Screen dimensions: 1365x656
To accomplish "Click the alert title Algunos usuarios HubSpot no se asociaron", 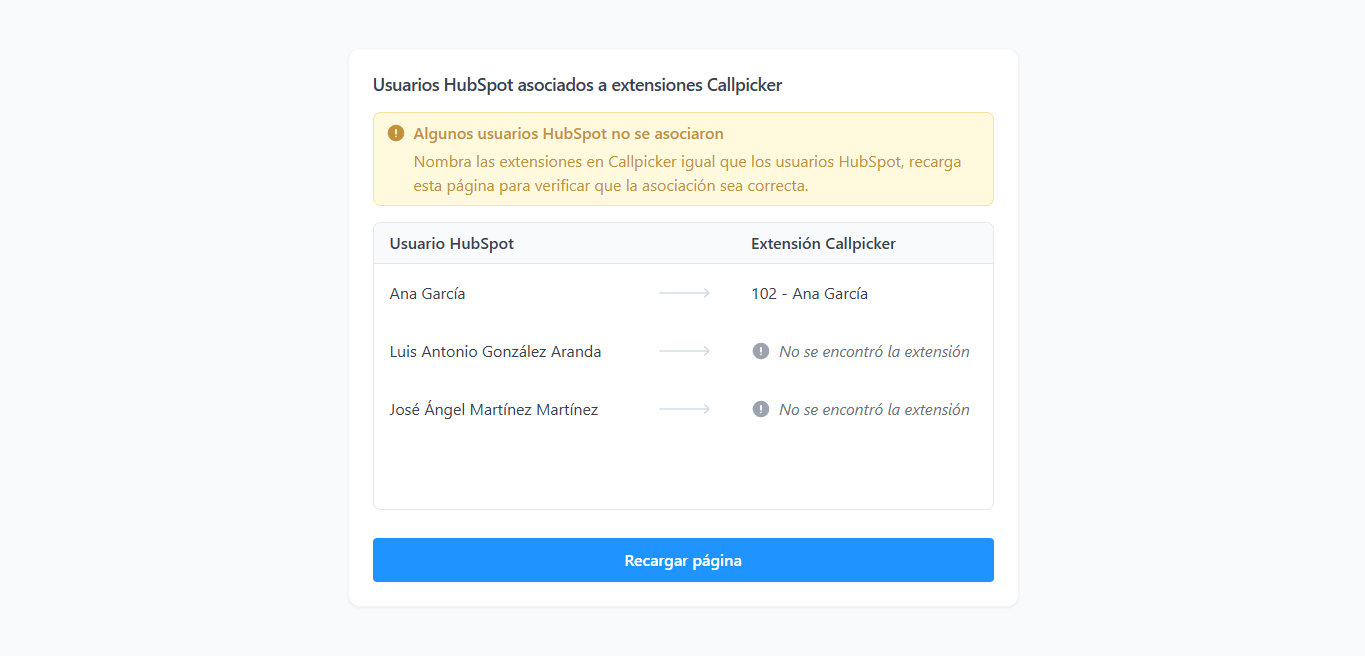I will 568,134.
